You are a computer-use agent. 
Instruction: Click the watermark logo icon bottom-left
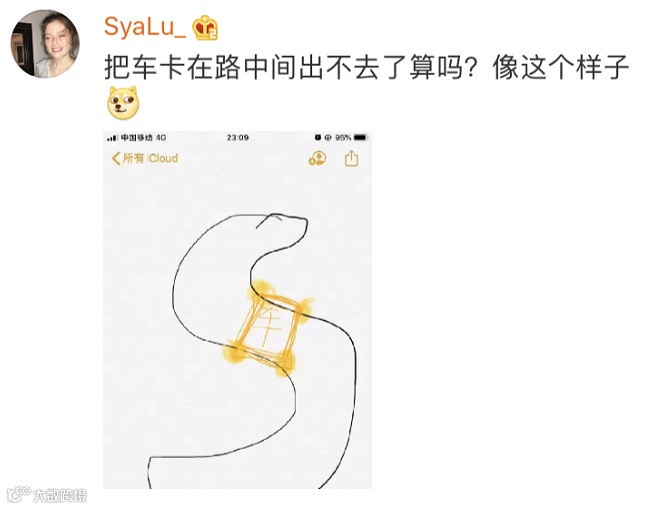click(x=19, y=494)
